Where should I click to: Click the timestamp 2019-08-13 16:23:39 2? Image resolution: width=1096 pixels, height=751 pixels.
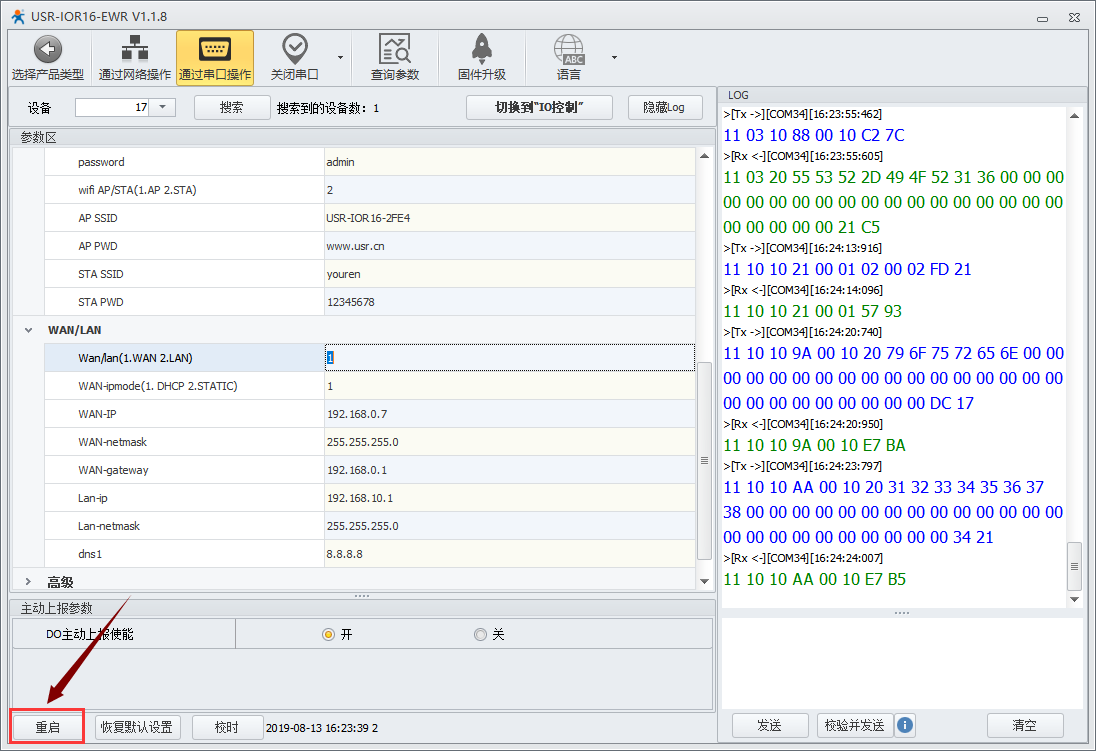click(x=322, y=728)
